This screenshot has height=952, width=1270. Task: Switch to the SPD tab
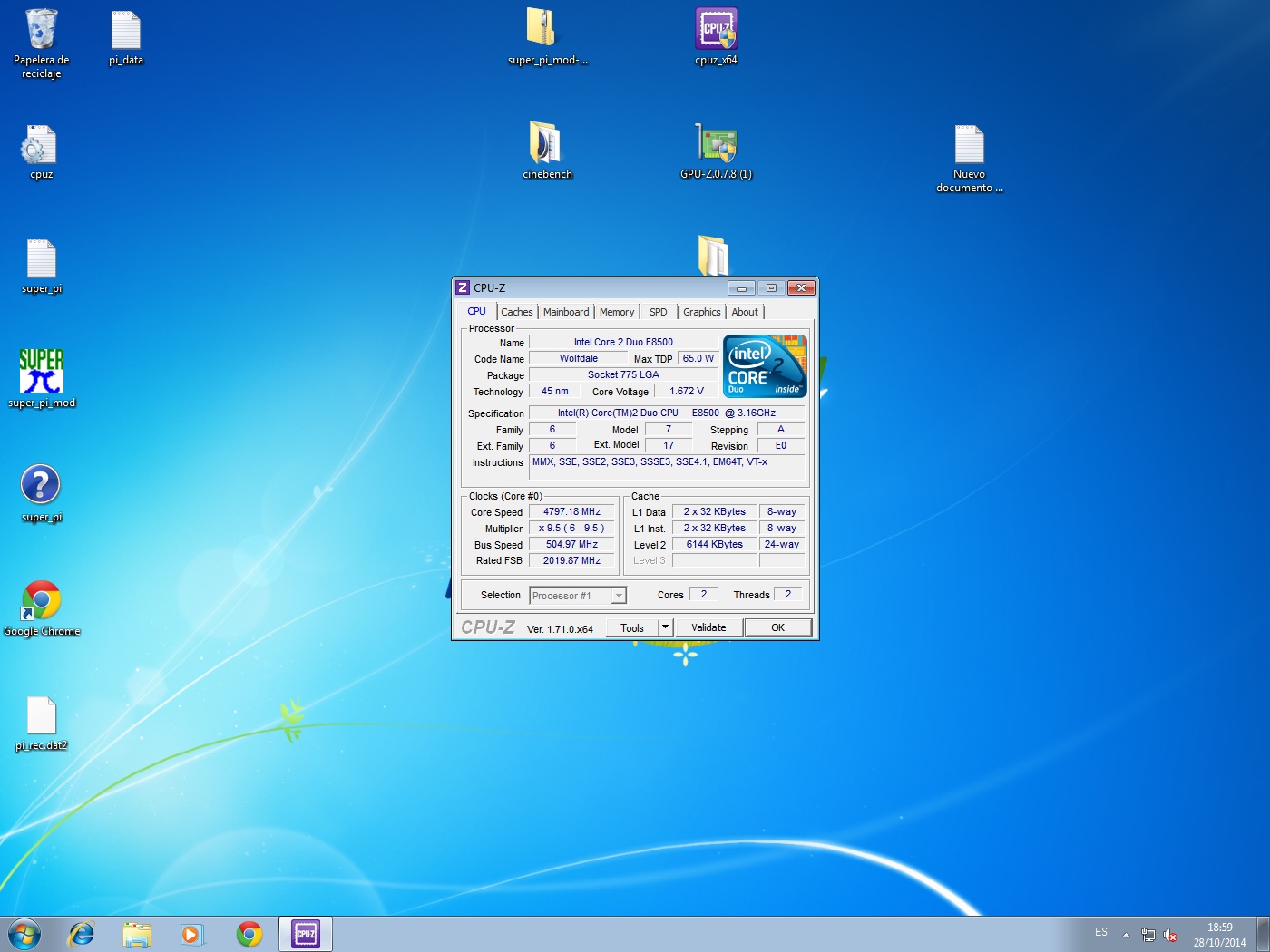pos(659,312)
